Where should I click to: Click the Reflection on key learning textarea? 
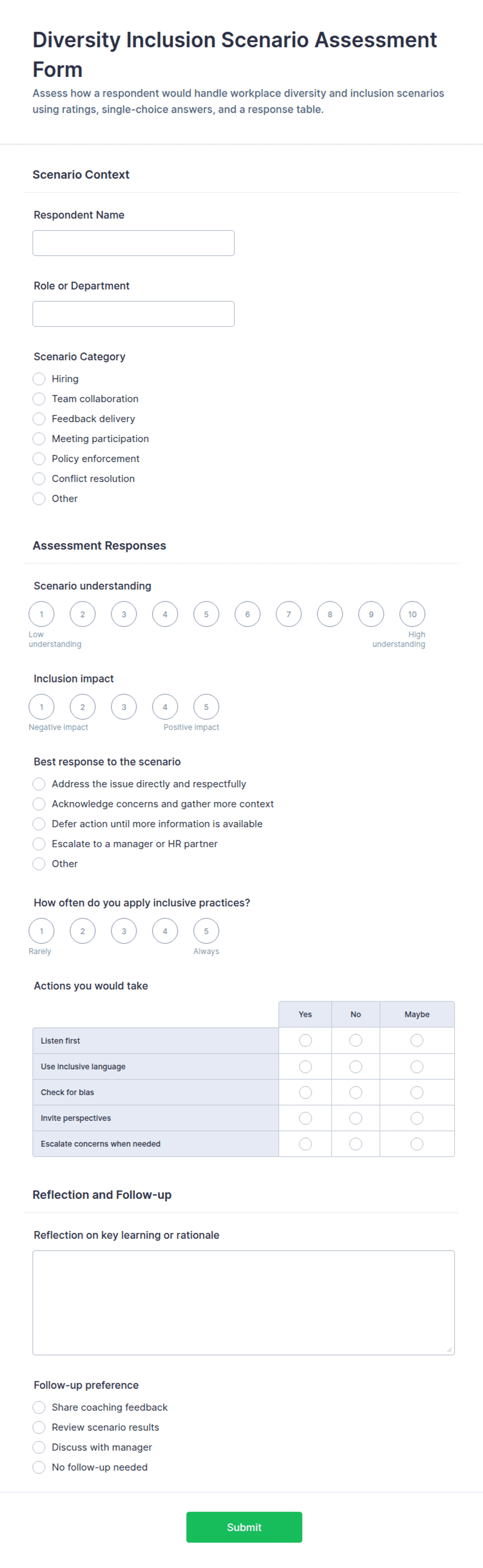244,1303
